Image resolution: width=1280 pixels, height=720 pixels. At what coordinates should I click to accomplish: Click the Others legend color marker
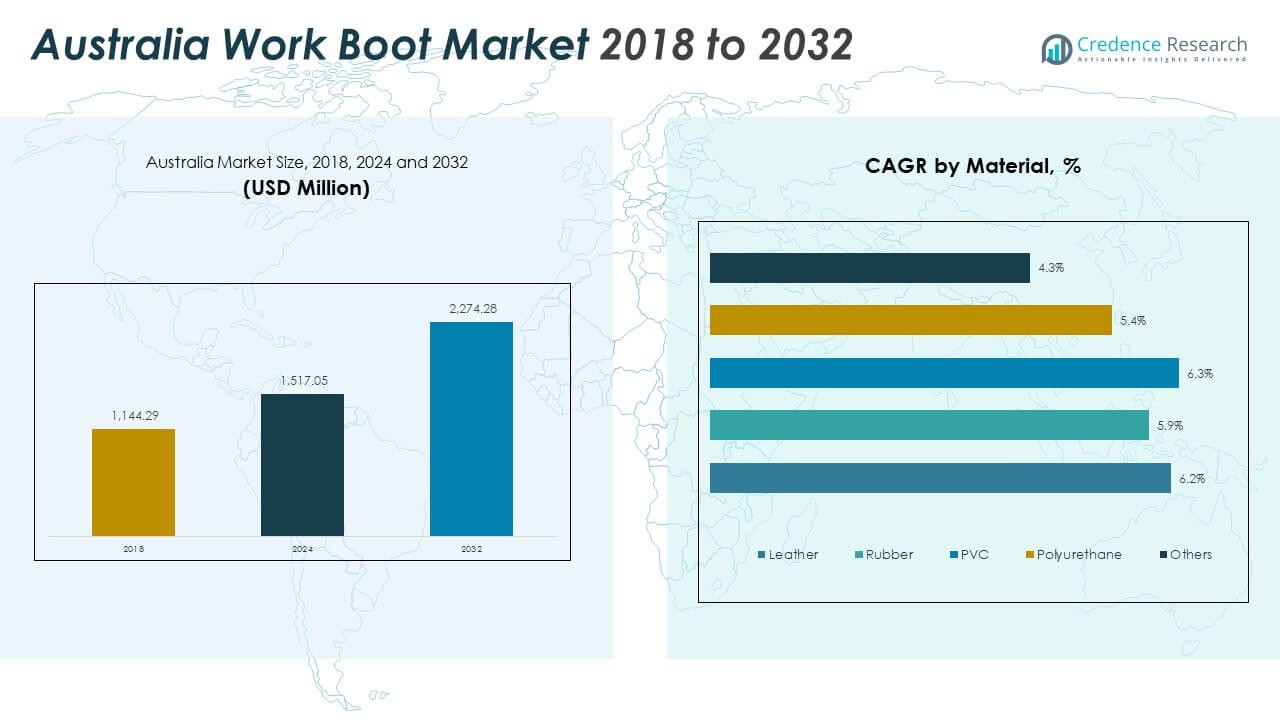1163,555
